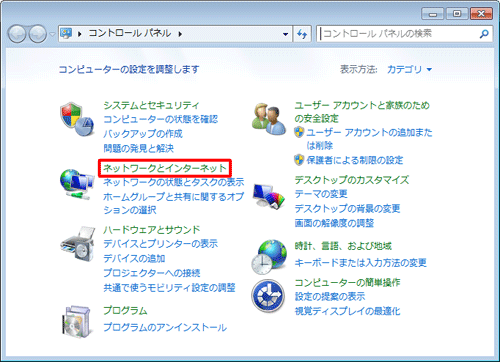Click プログラムのアンインストール link

(165, 327)
